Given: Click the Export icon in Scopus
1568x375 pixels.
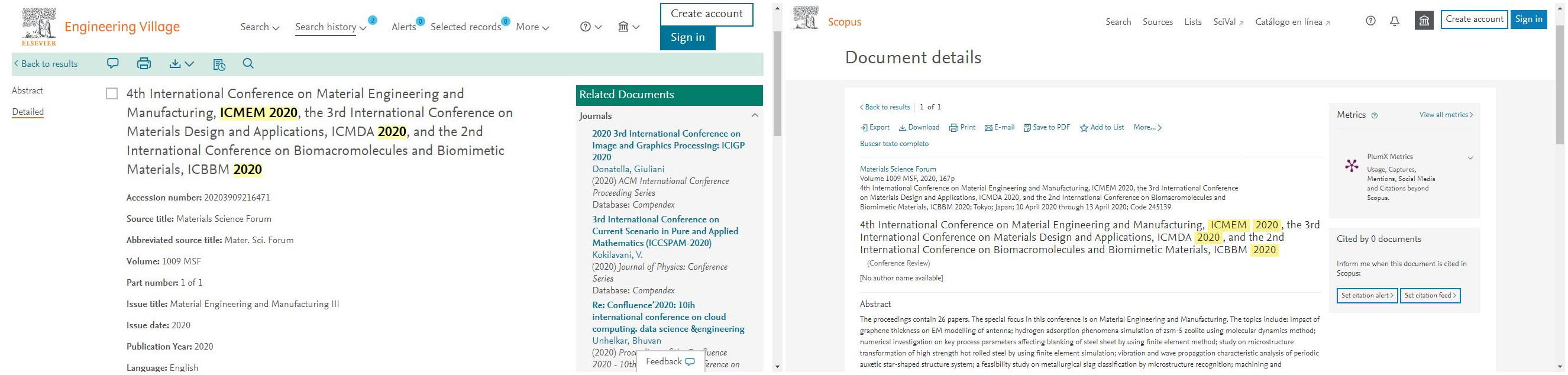Looking at the screenshot, I should pyautogui.click(x=864, y=128).
